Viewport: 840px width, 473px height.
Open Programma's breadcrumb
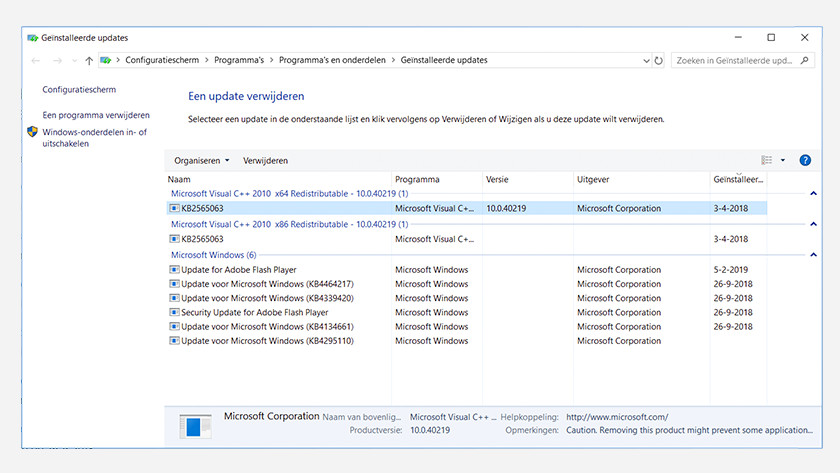pos(239,60)
